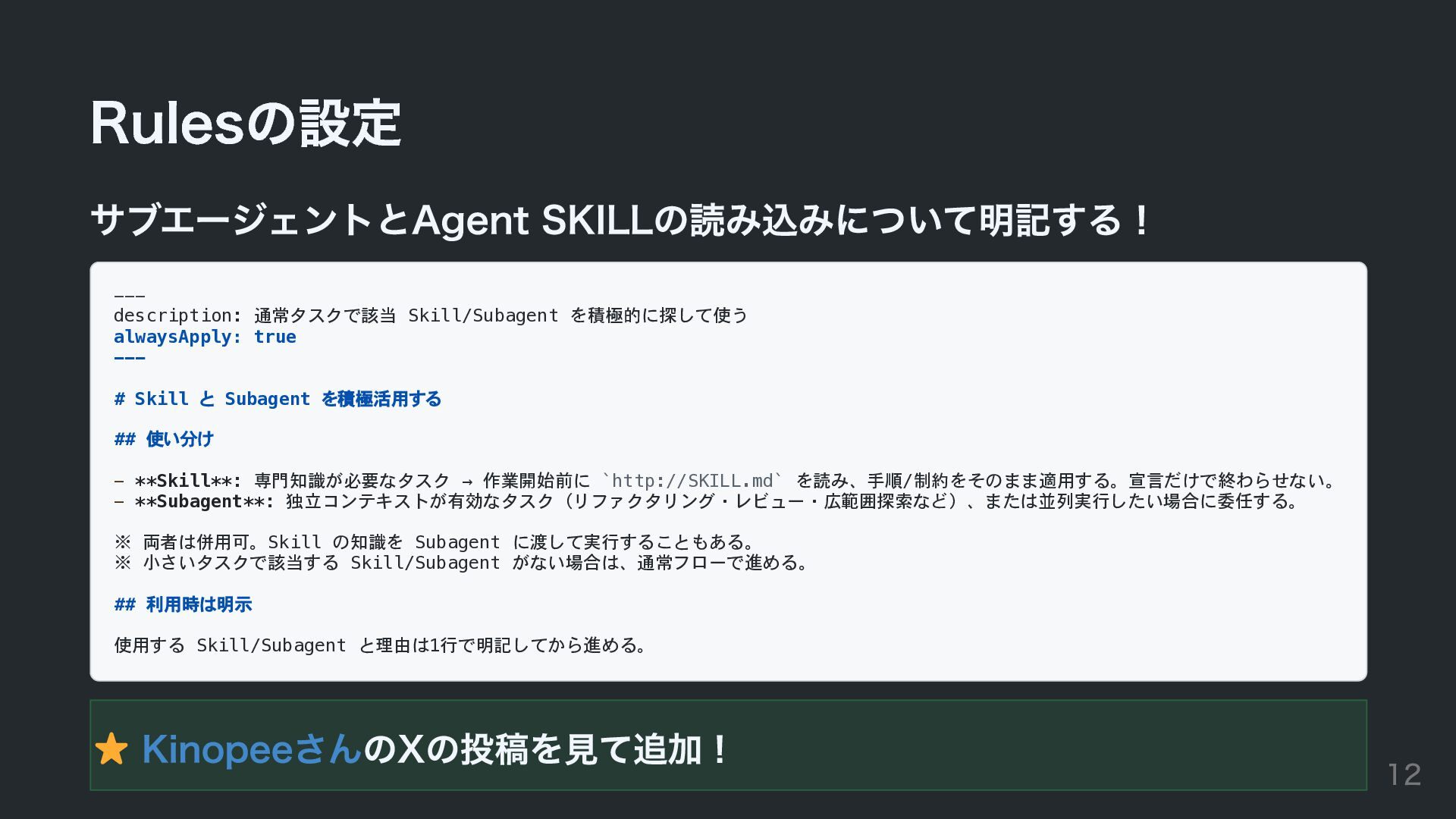Viewport: 1456px width, 819px height.
Task: Click the note 小さいタスク line
Action: click(462, 563)
